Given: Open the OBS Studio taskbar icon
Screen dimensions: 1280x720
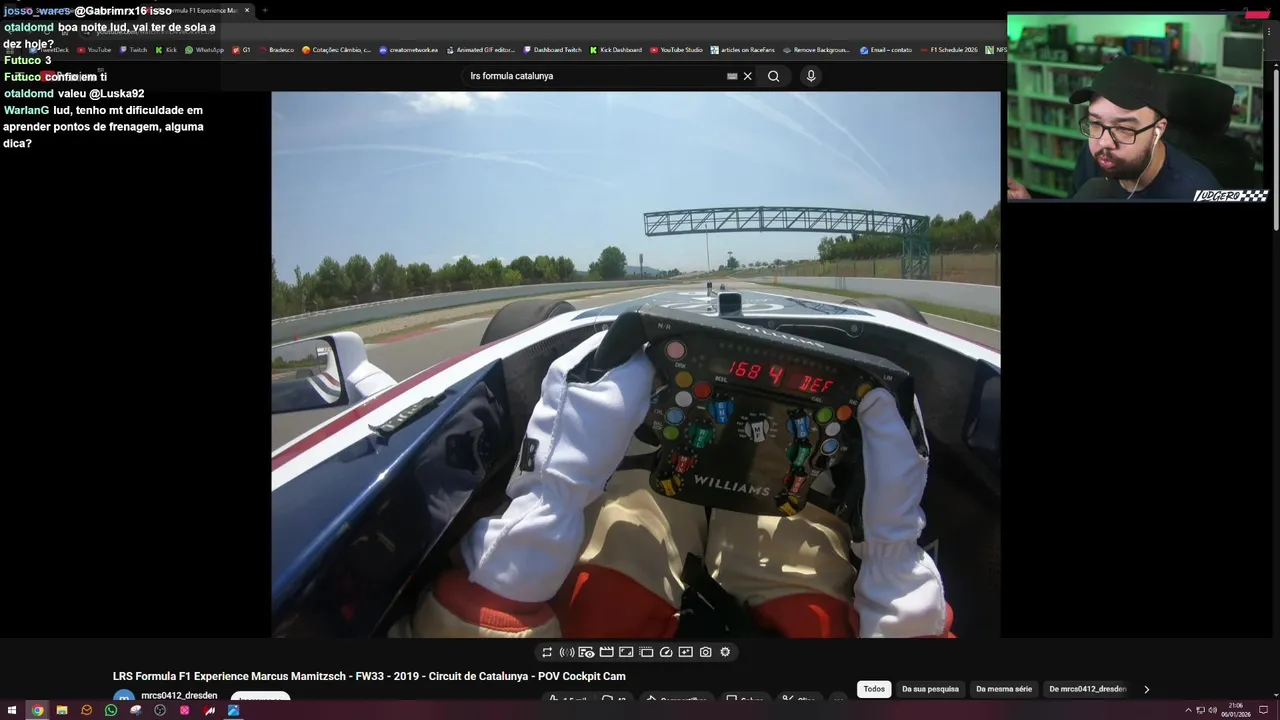Looking at the screenshot, I should point(160,710).
